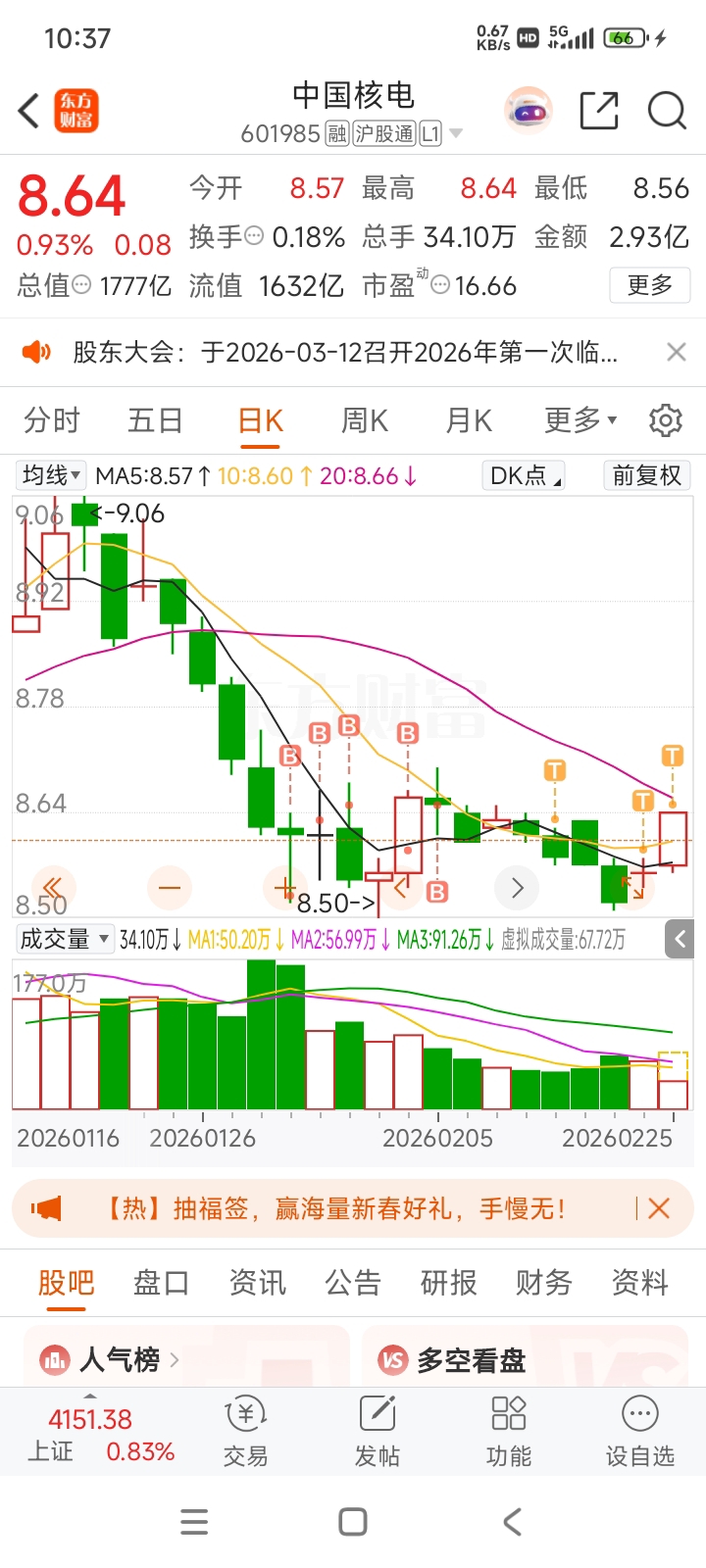Tap the 多空看盘 VS icon
706x1568 pixels.
coord(393,1359)
